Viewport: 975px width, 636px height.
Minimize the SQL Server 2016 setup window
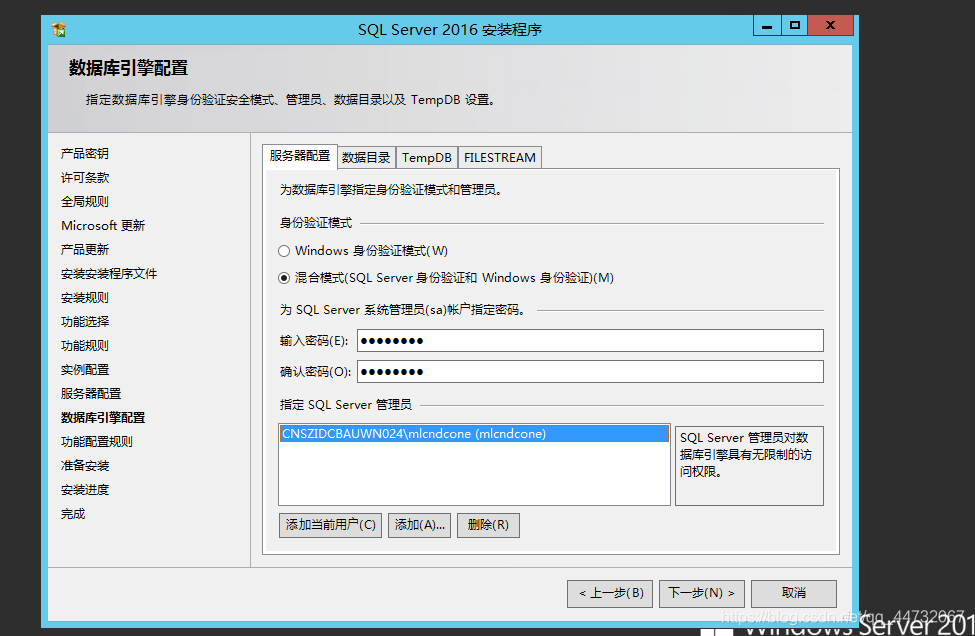(x=767, y=25)
